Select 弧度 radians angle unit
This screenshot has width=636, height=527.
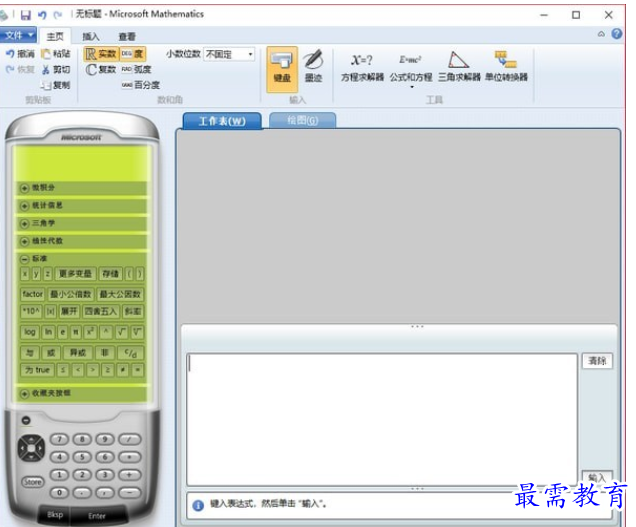[x=137, y=69]
